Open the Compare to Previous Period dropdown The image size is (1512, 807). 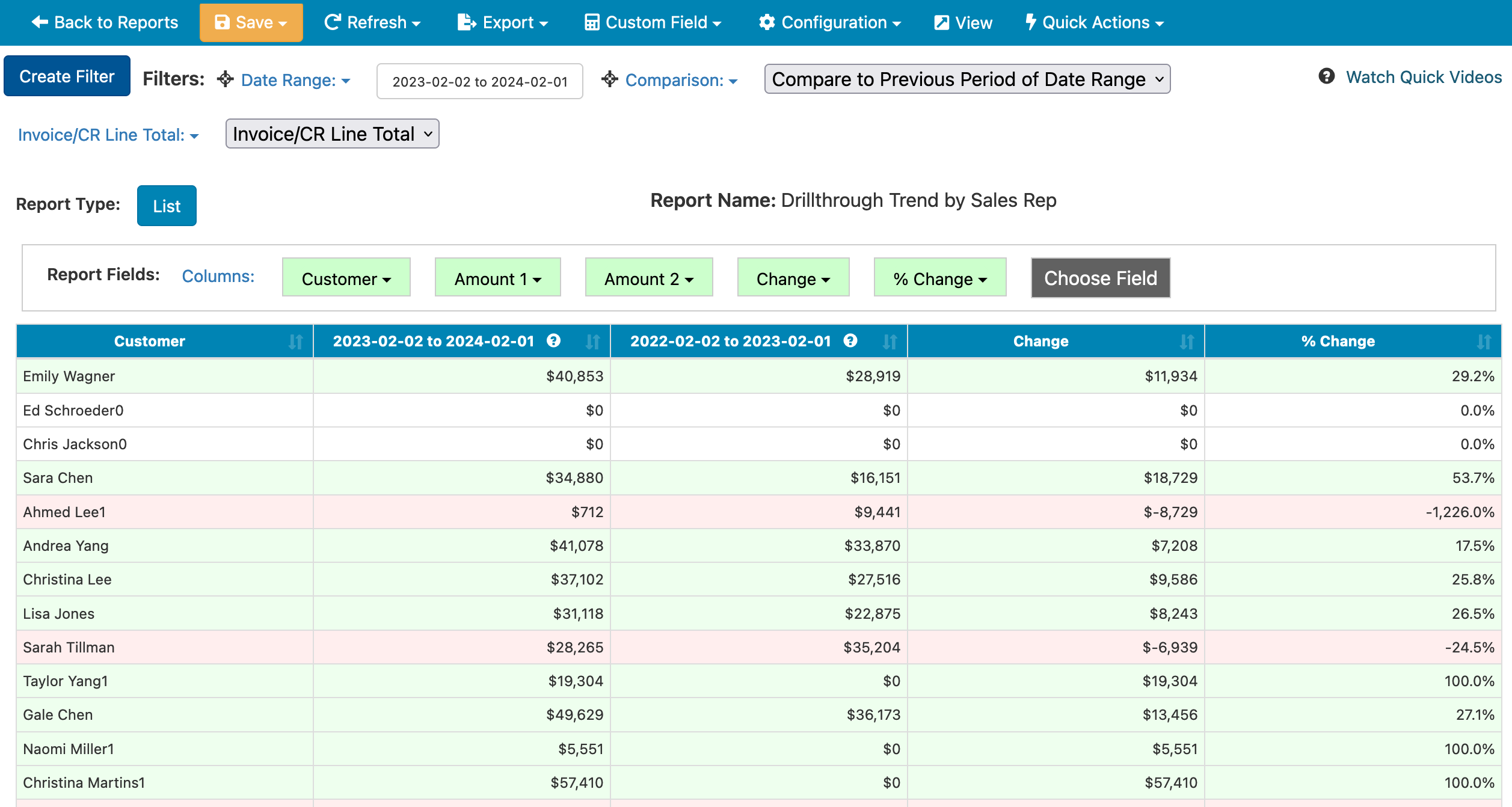pos(967,79)
